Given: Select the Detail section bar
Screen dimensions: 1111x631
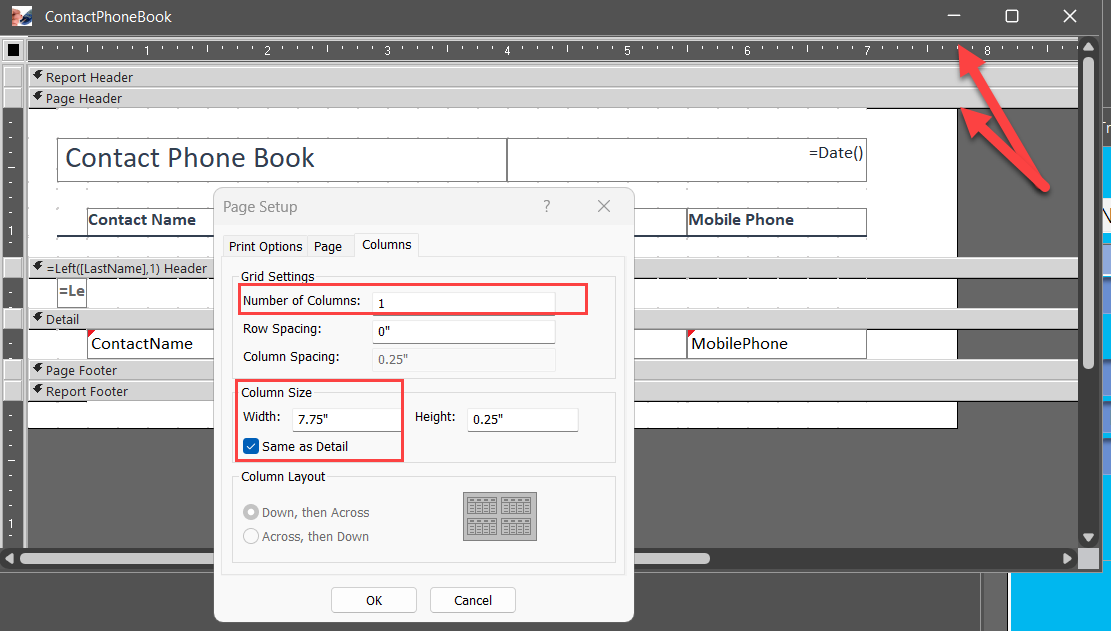Looking at the screenshot, I should [x=120, y=319].
